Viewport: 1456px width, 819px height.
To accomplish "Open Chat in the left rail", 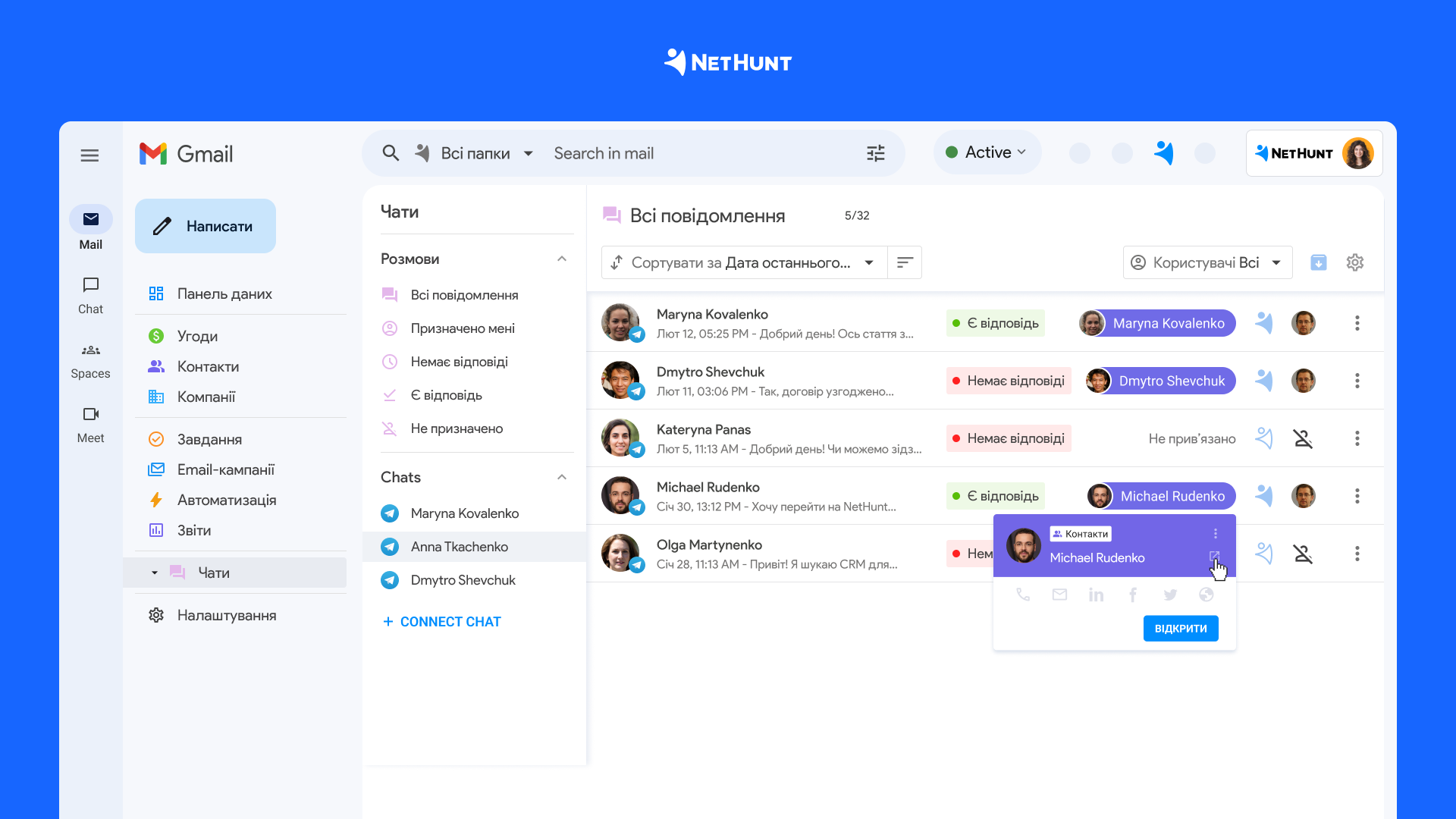I will (91, 296).
